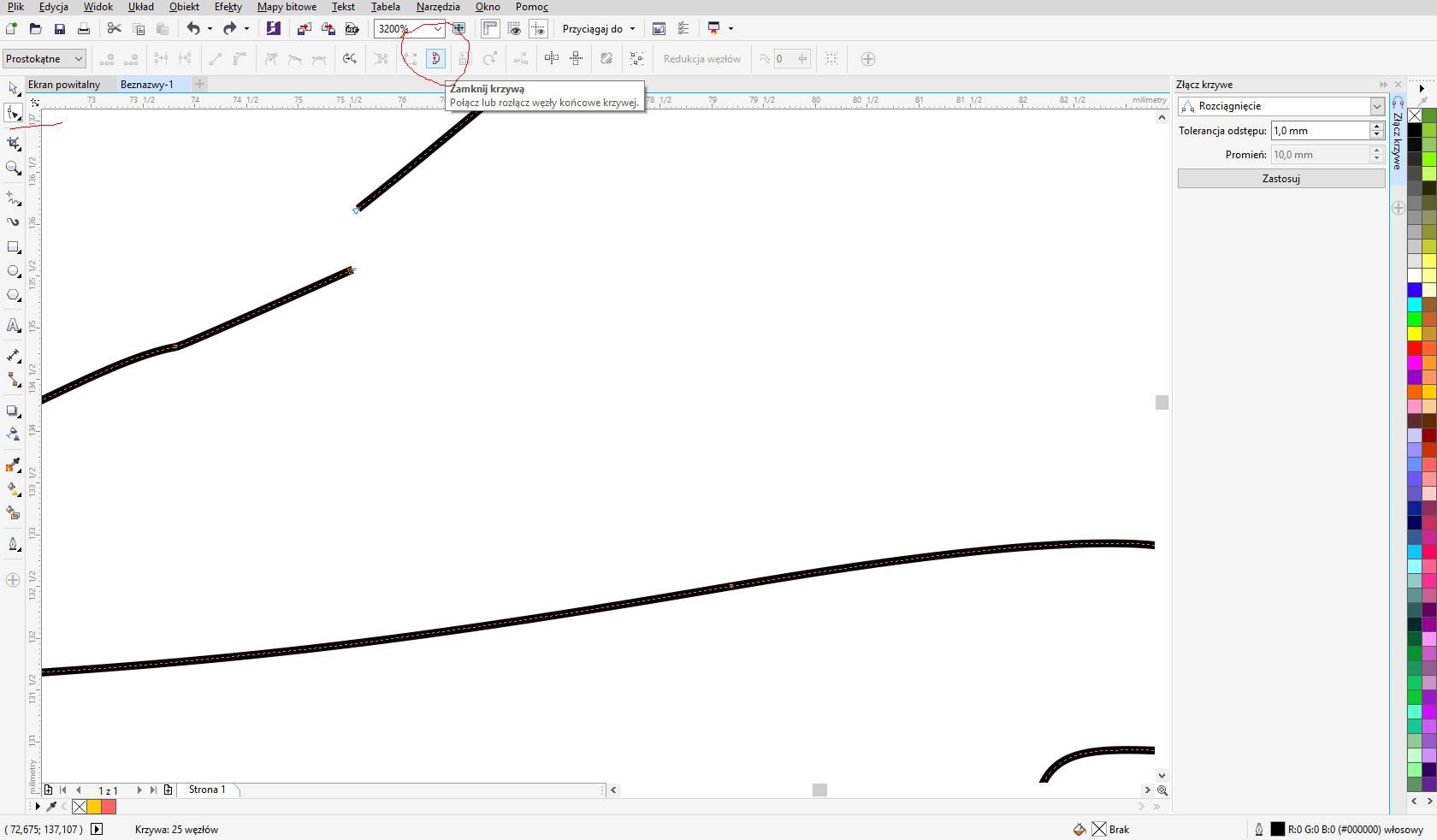The width and height of the screenshot is (1437, 840).
Task: Click the Save floppy disk icon
Action: pyautogui.click(x=60, y=29)
